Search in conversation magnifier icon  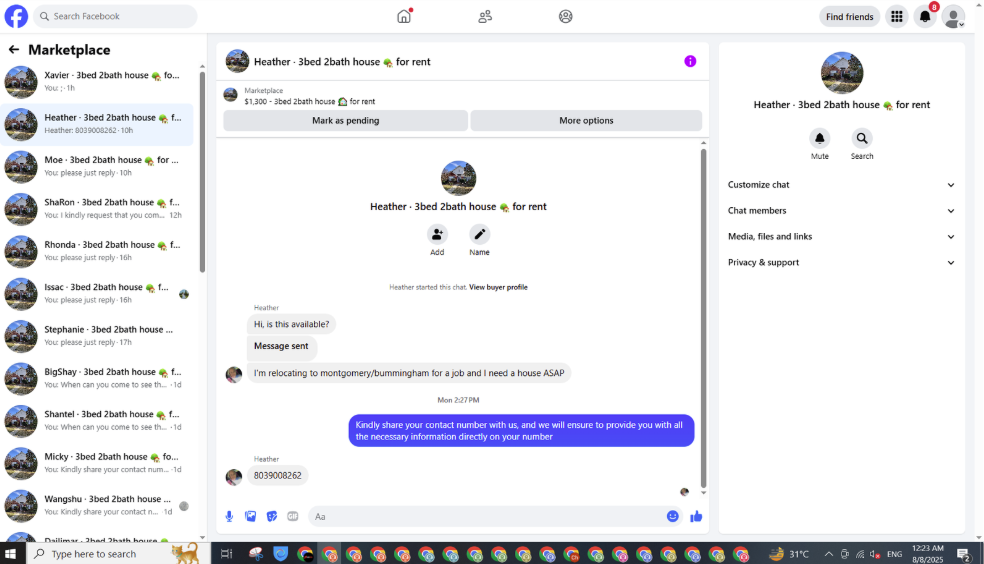[862, 138]
